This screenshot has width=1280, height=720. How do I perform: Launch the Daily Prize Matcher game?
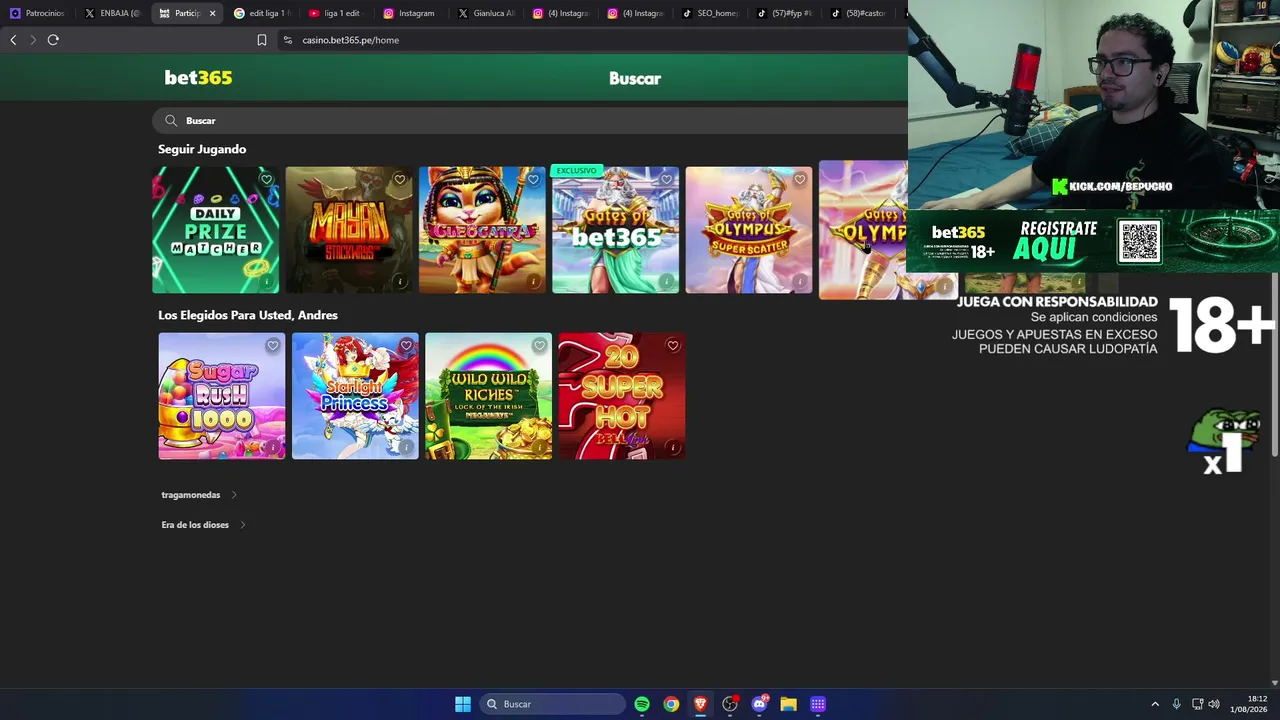[215, 230]
